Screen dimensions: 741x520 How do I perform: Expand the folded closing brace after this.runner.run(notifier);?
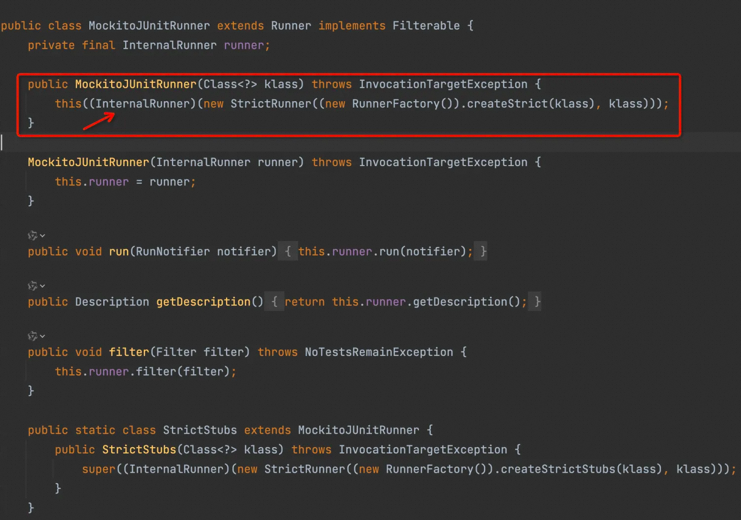(x=483, y=251)
